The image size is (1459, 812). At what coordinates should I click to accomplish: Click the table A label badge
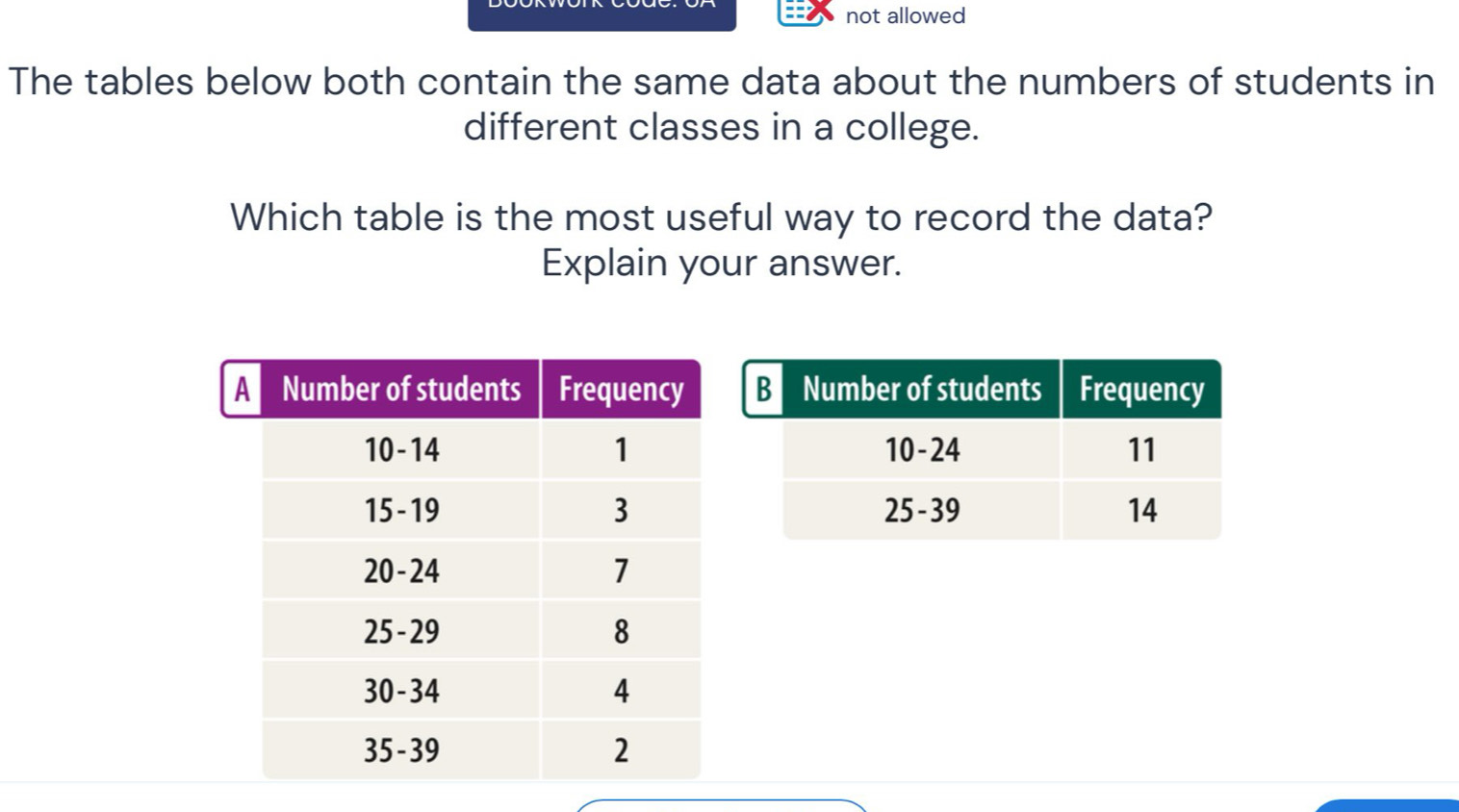click(x=243, y=390)
